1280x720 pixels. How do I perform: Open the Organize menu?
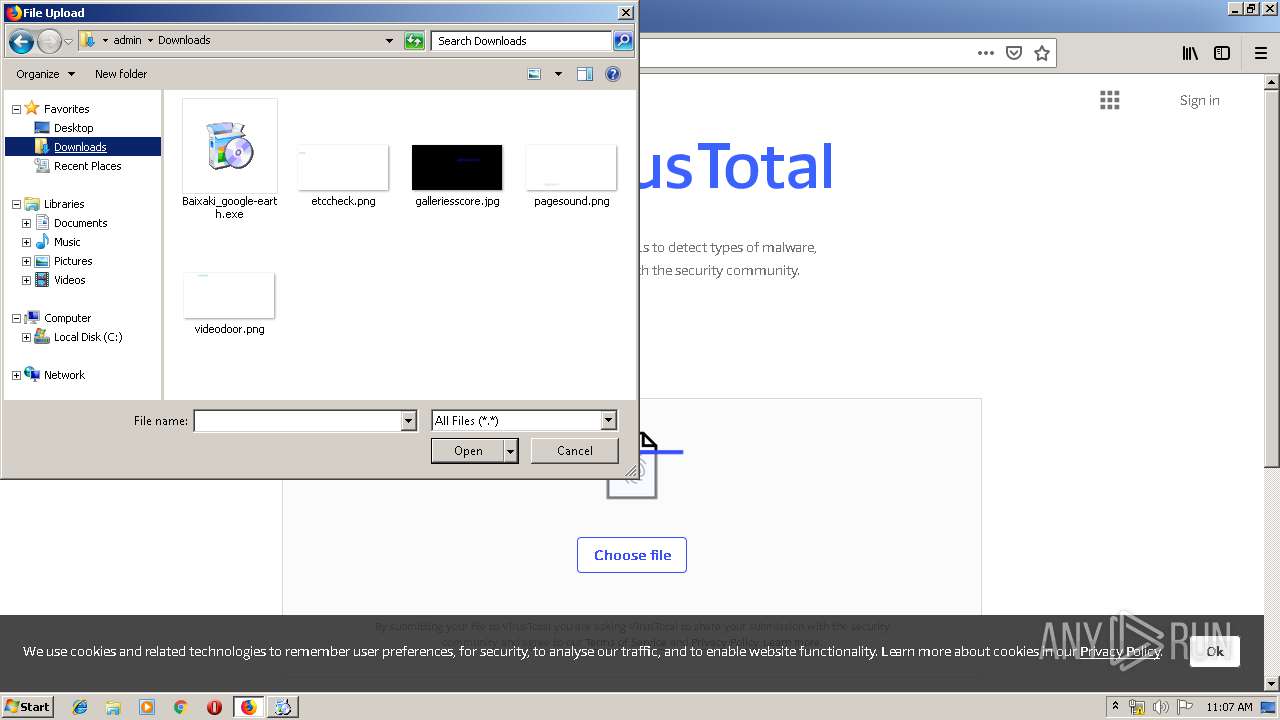coord(45,74)
